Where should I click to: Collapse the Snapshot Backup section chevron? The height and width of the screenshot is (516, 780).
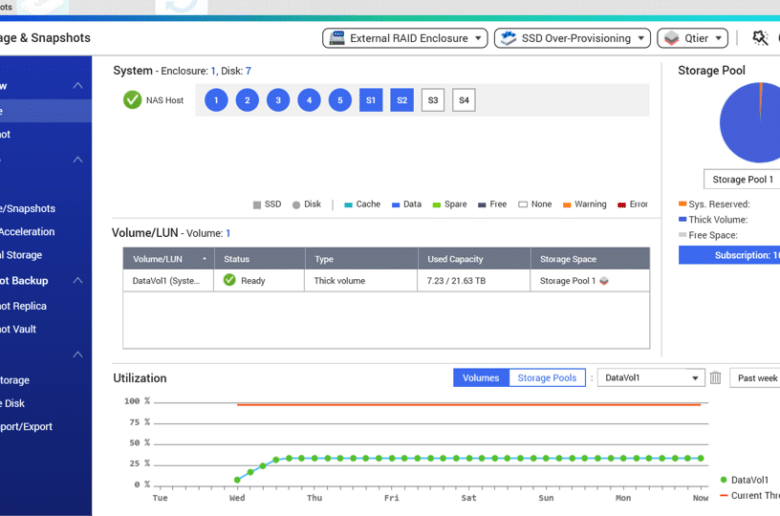[78, 281]
